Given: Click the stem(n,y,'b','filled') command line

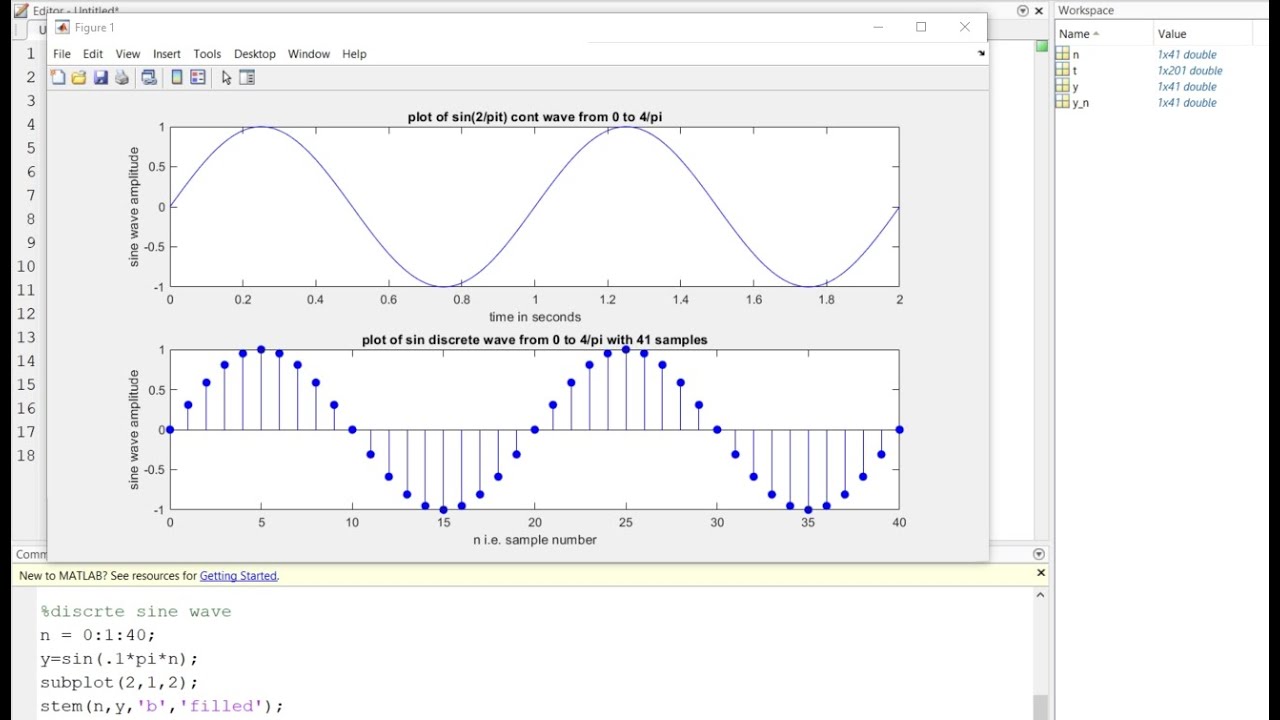Looking at the screenshot, I should [x=162, y=706].
